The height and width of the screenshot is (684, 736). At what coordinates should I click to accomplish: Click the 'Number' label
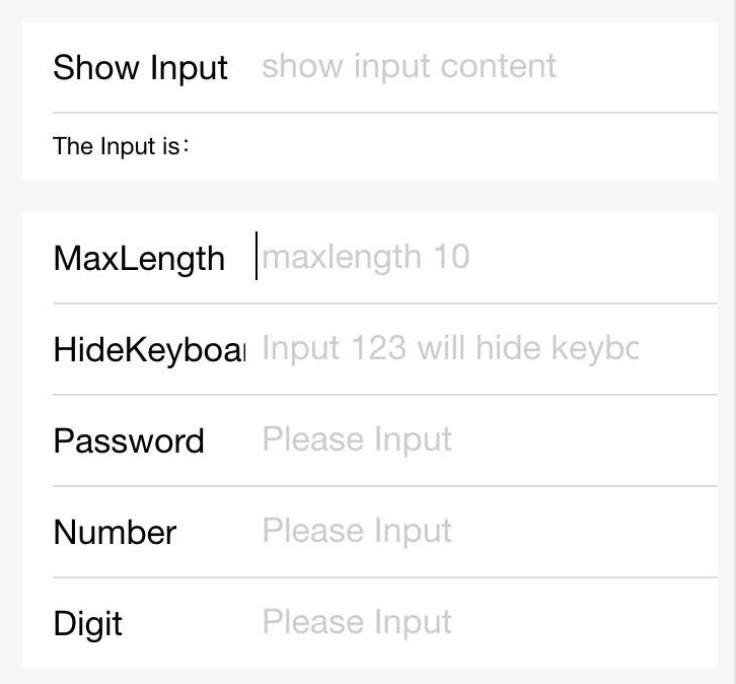pyautogui.click(x=115, y=532)
